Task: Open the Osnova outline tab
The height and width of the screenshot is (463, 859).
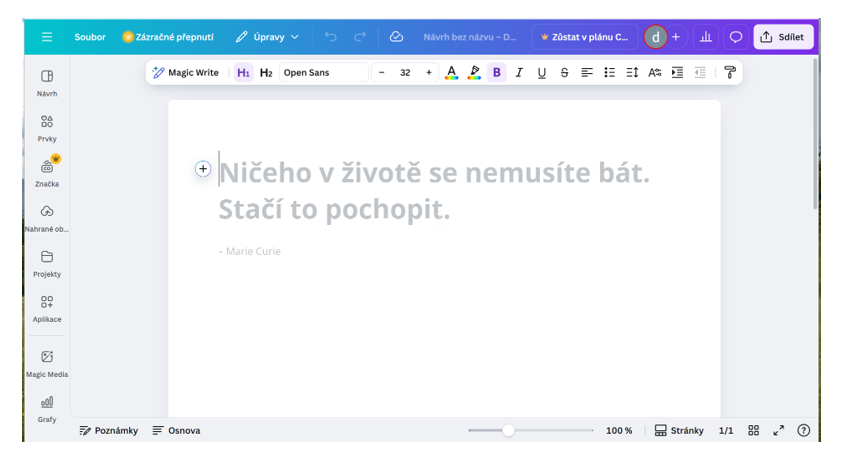Action: pos(176,431)
